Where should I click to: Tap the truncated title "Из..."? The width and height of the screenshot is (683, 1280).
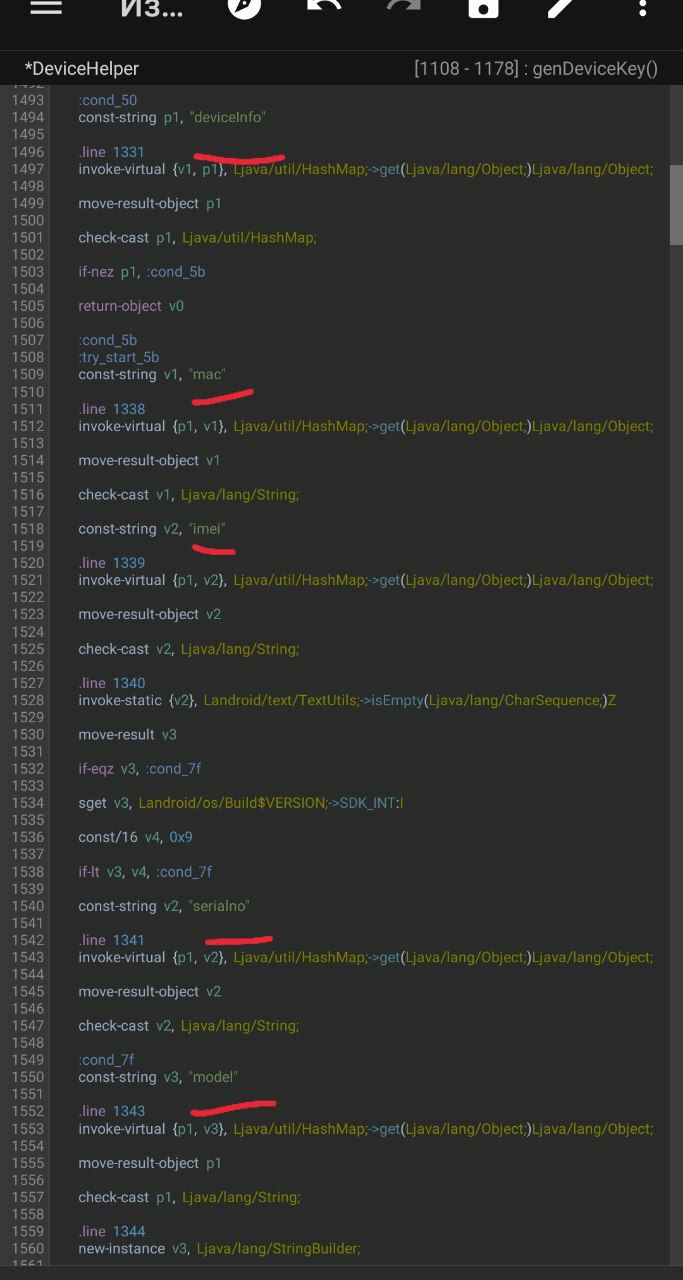(152, 8)
